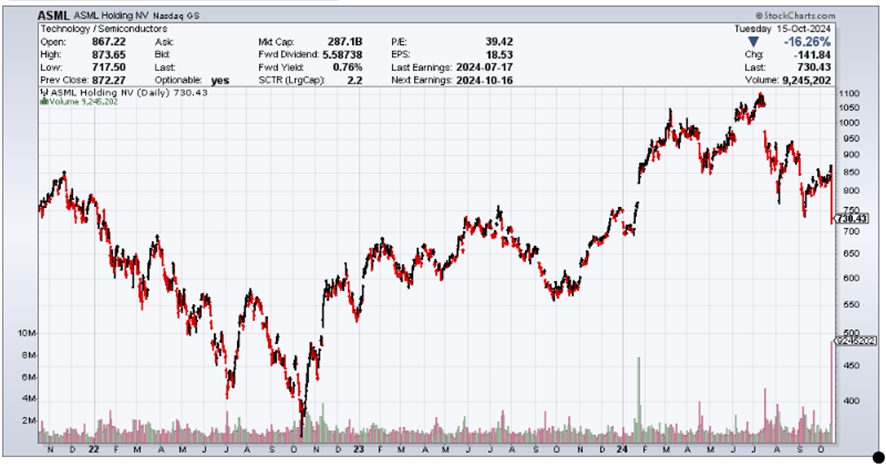Click the 24 year marker on the time axis
The height and width of the screenshot is (468, 886).
coord(622,449)
